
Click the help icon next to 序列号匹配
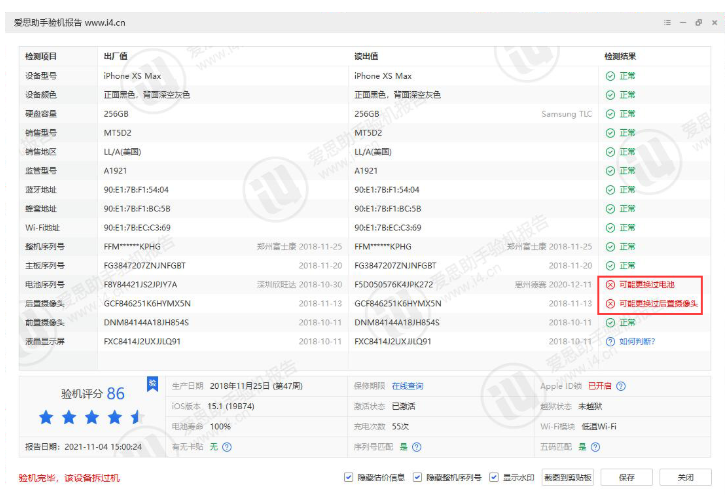point(416,447)
